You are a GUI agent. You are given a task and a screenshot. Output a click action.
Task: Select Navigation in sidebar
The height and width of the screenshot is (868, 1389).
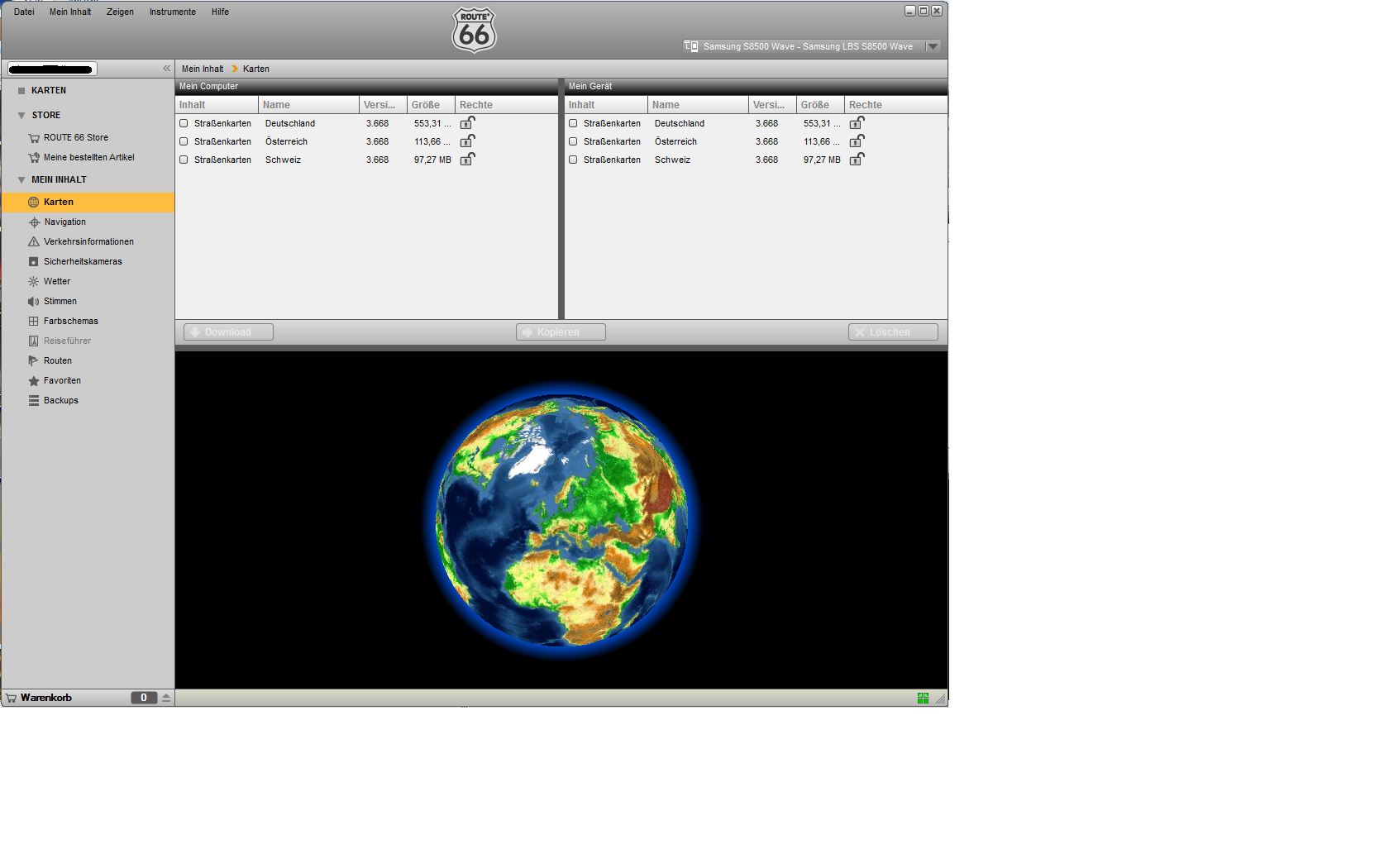65,222
